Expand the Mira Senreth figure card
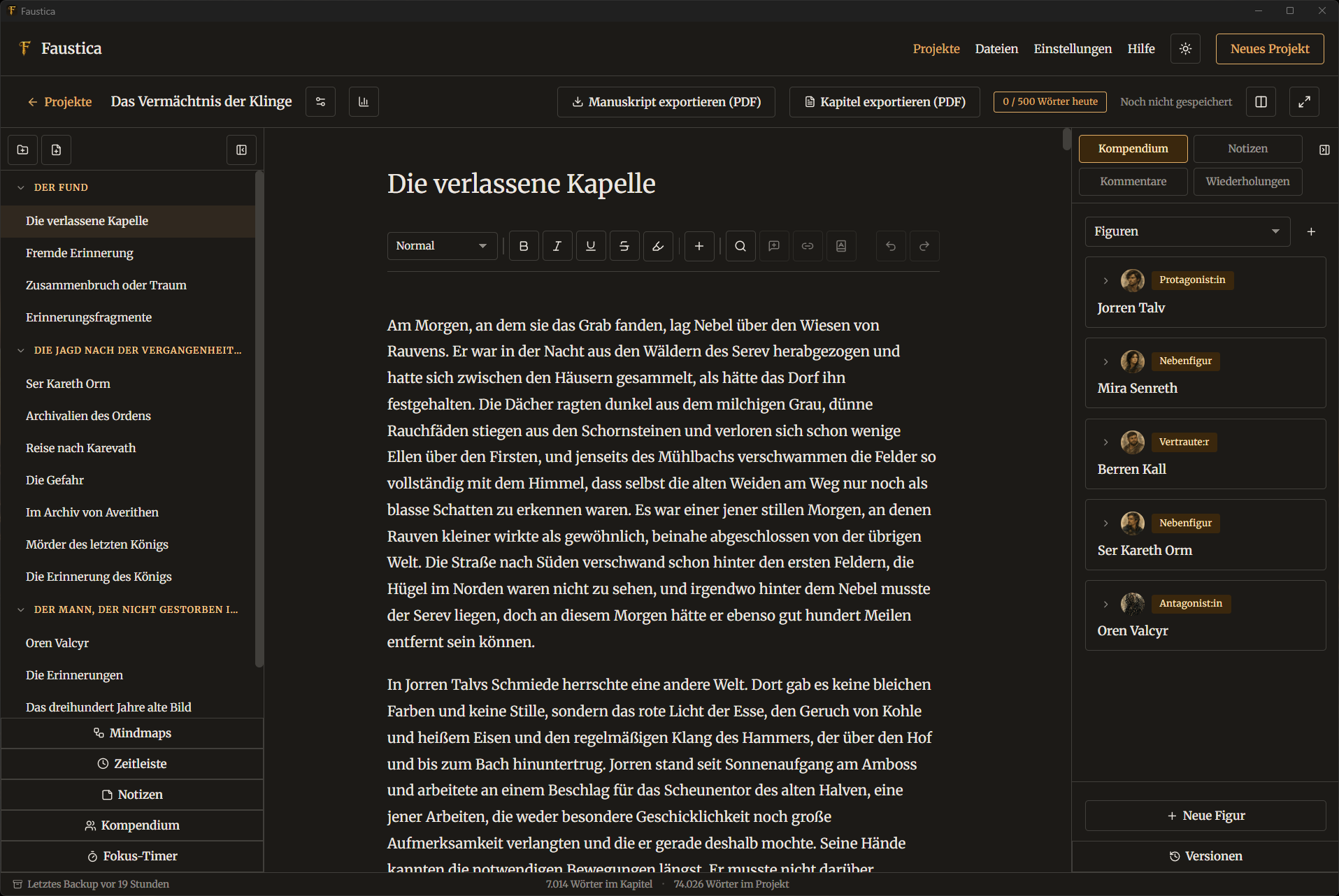The image size is (1339, 896). click(x=1105, y=361)
